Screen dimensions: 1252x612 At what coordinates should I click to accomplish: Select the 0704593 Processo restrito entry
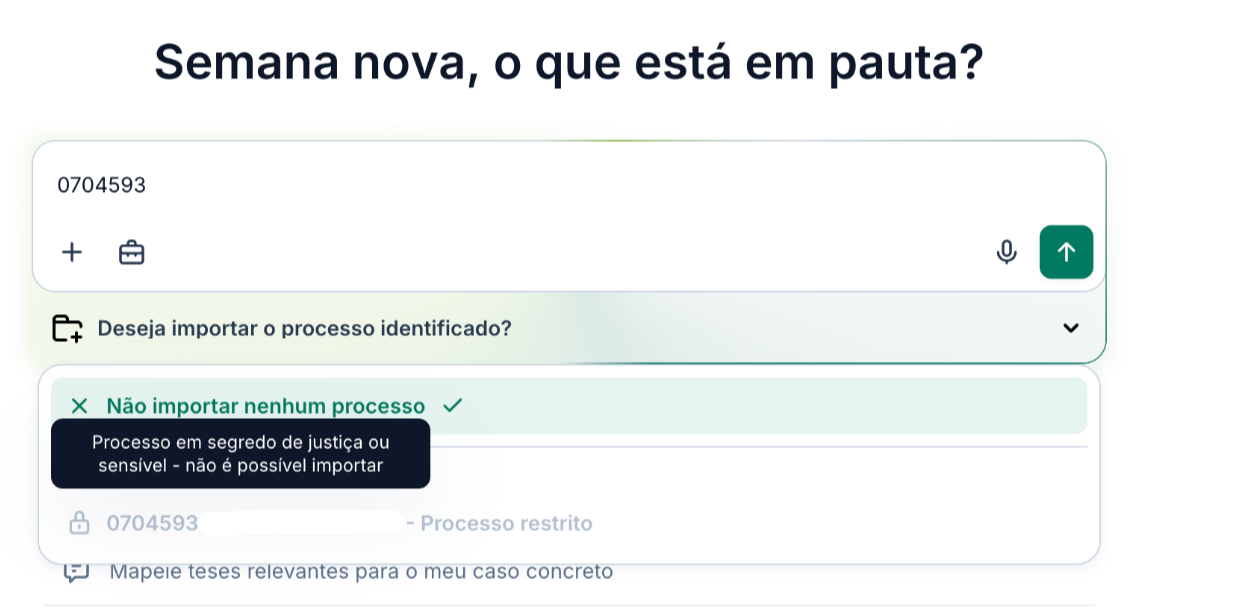click(x=569, y=523)
